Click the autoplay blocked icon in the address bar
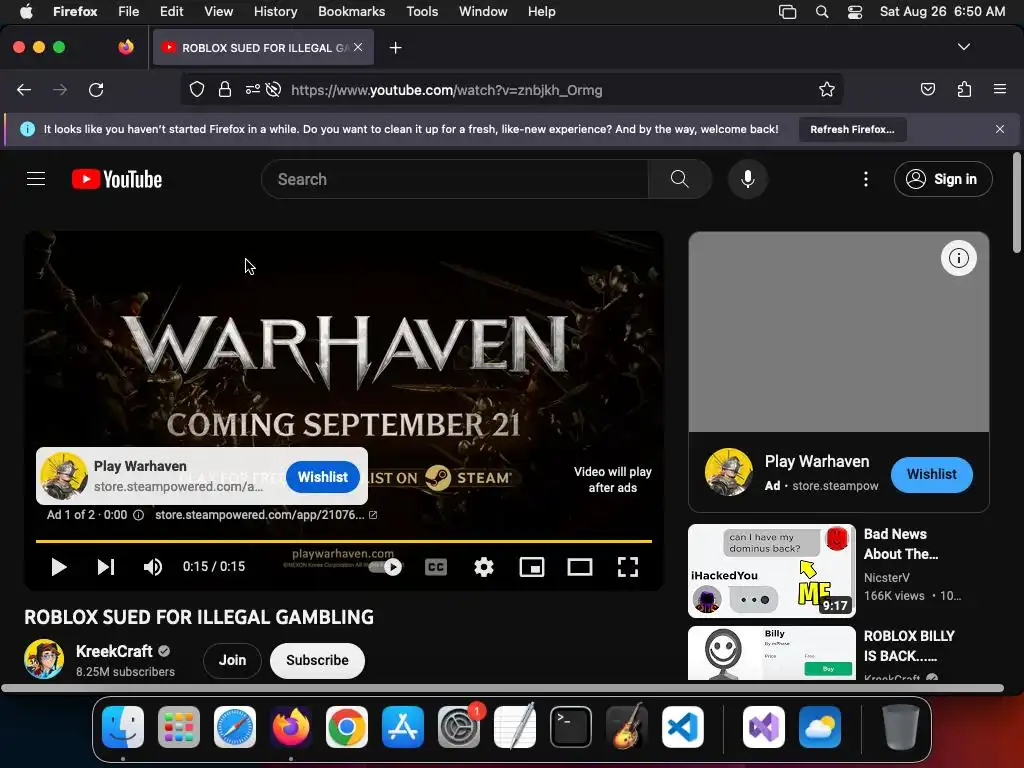This screenshot has height=768, width=1024. click(x=274, y=90)
